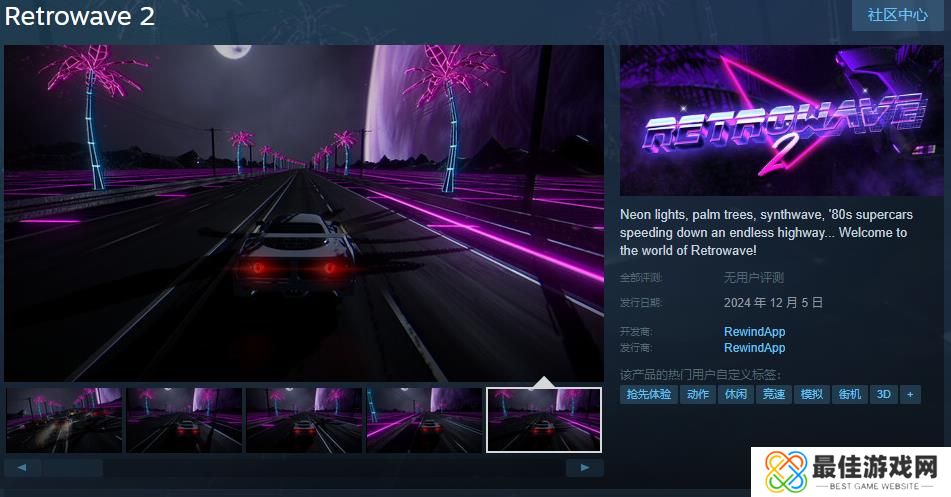Open the RewindApp link next to 开发商
Screen dimensions: 951x497
pos(754,332)
